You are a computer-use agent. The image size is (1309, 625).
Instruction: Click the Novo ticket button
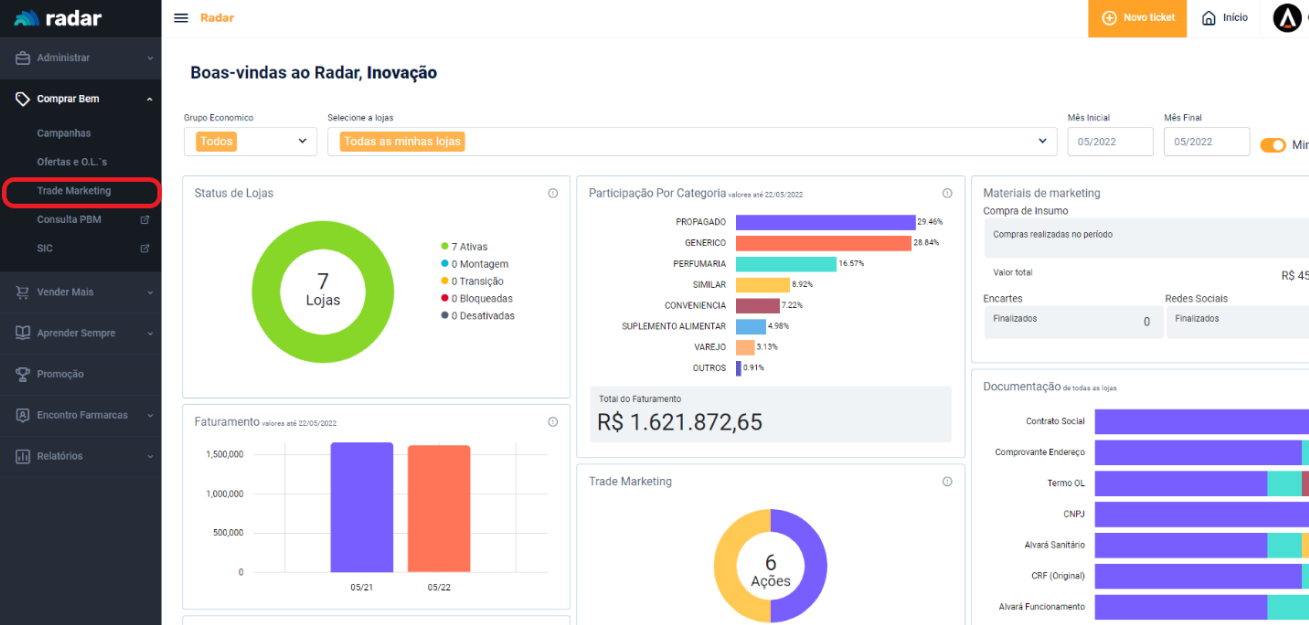pyautogui.click(x=1138, y=18)
